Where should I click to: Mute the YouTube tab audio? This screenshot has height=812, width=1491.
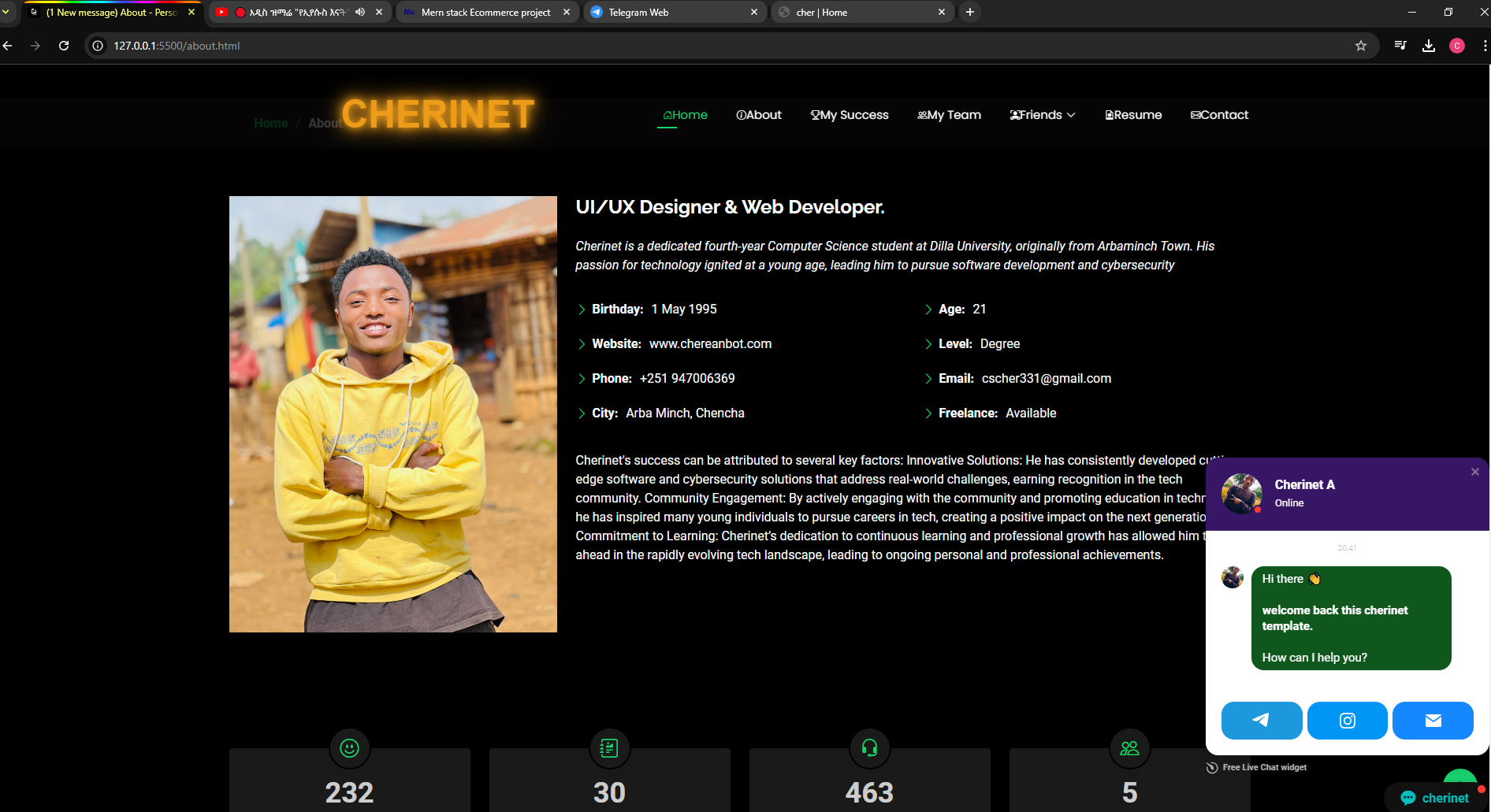pyautogui.click(x=360, y=12)
